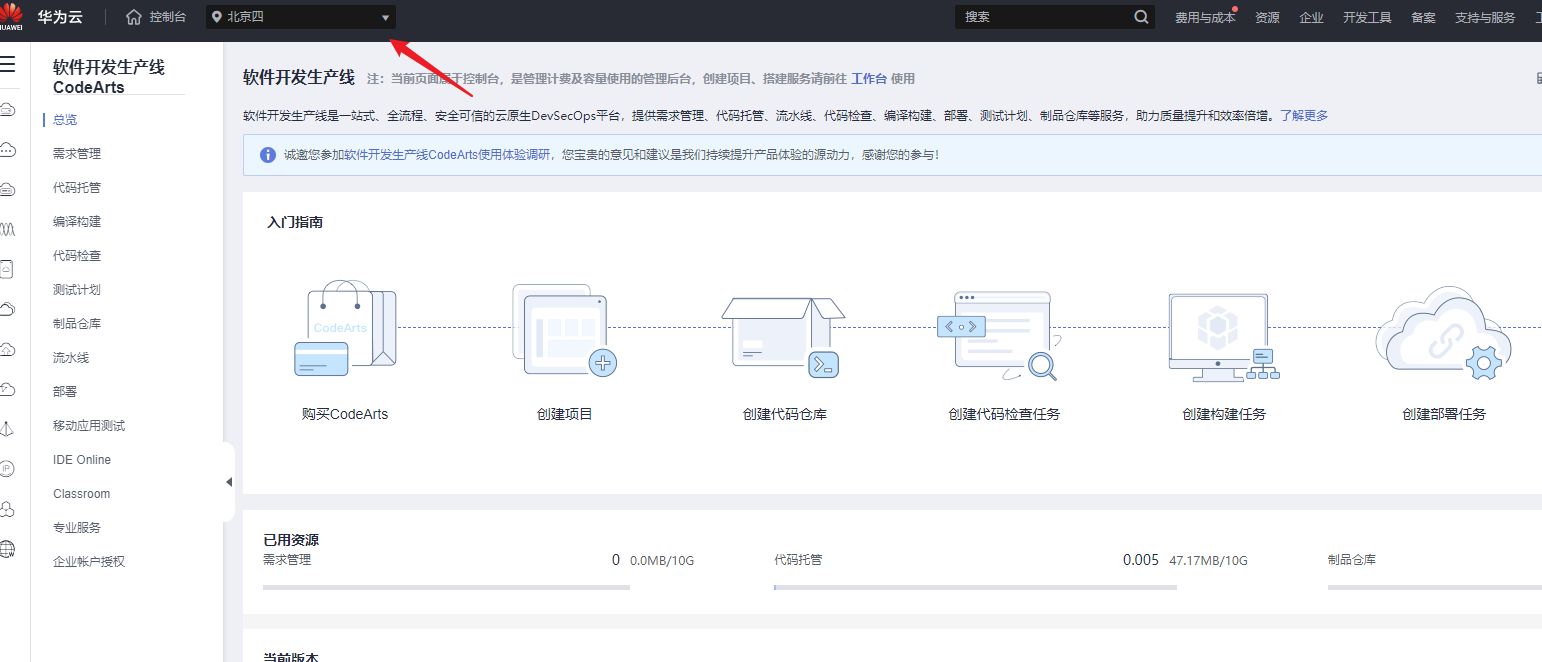The height and width of the screenshot is (662, 1542).
Task: Click the 已用资源 section heading
Action: point(291,540)
